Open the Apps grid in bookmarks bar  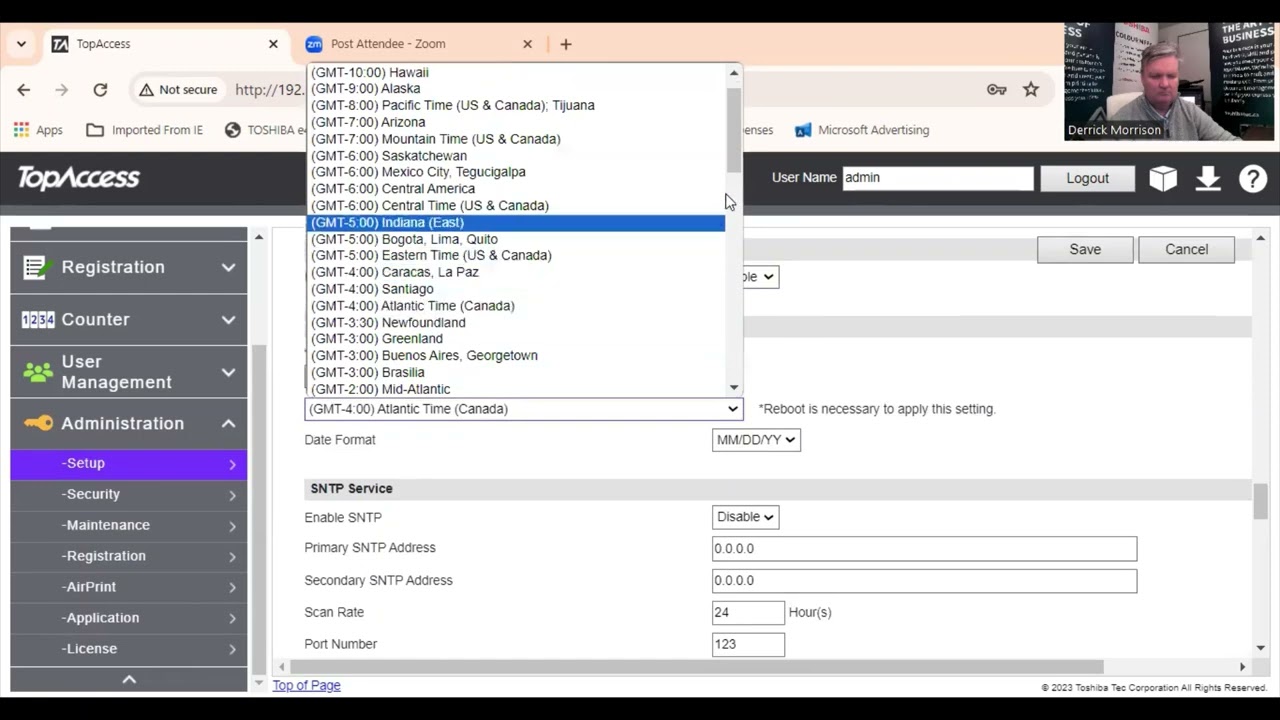[38, 130]
